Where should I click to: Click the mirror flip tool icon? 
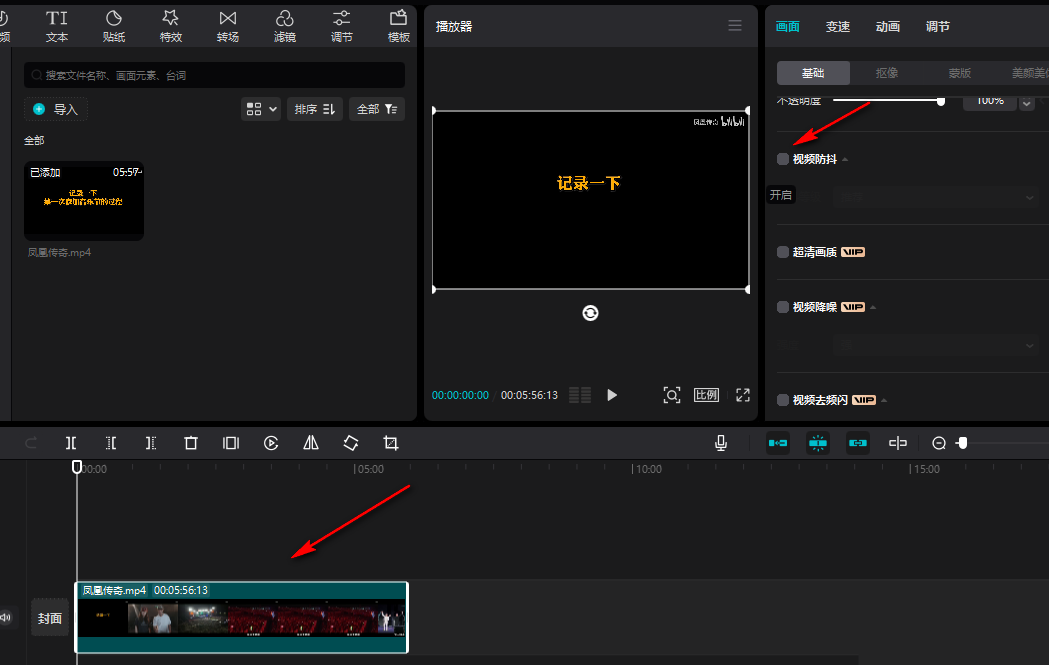tap(311, 443)
